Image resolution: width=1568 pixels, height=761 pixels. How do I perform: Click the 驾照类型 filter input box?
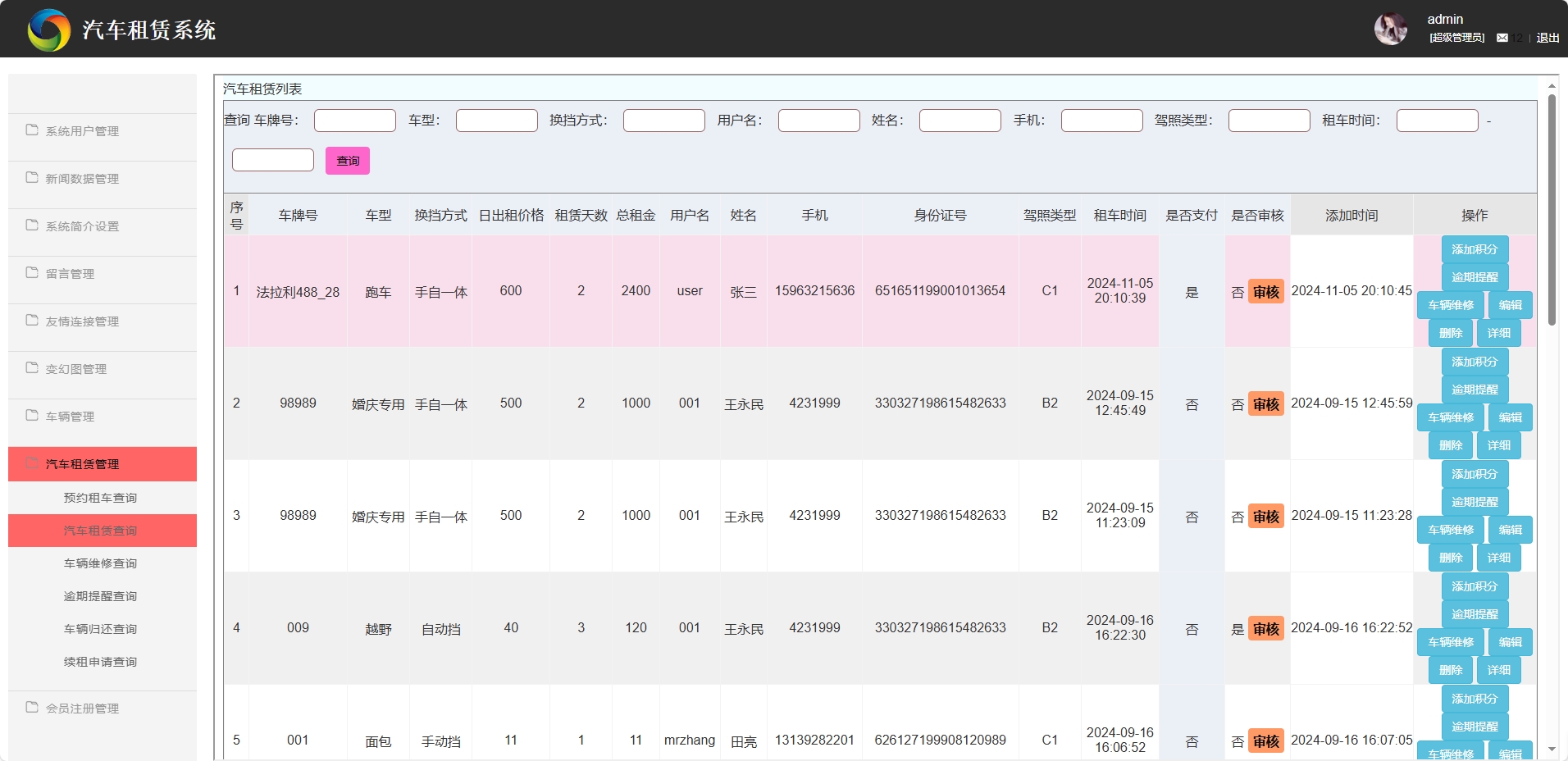pos(1269,121)
